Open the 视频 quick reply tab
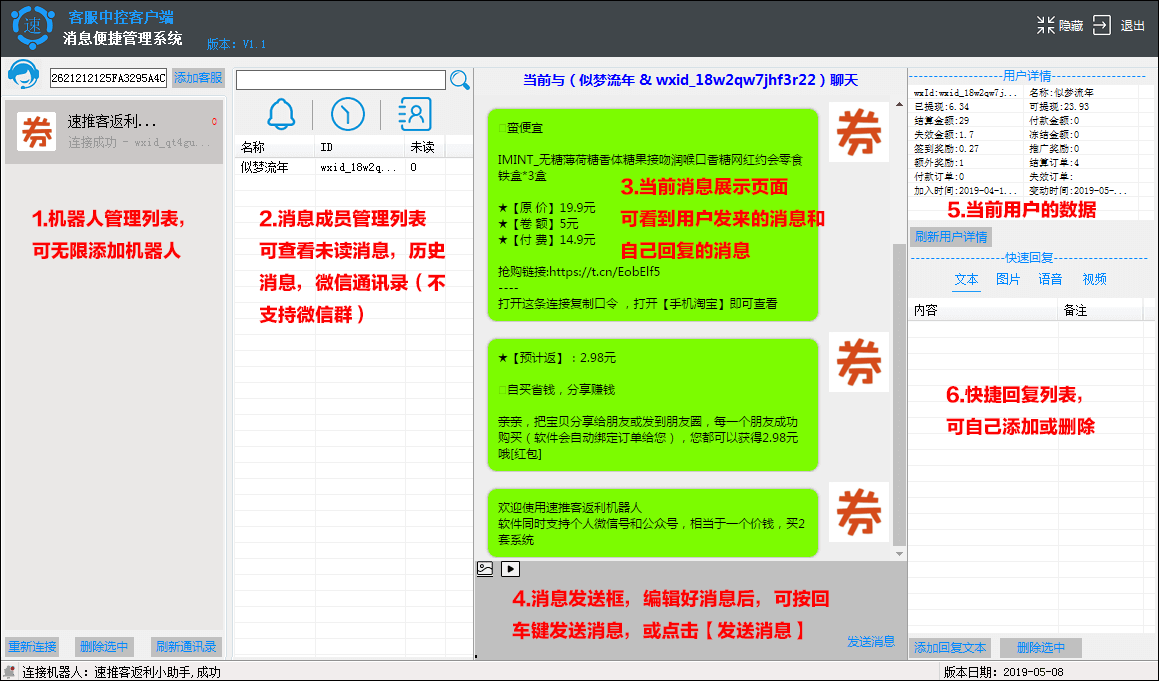This screenshot has height=681, width=1159. click(x=1094, y=279)
